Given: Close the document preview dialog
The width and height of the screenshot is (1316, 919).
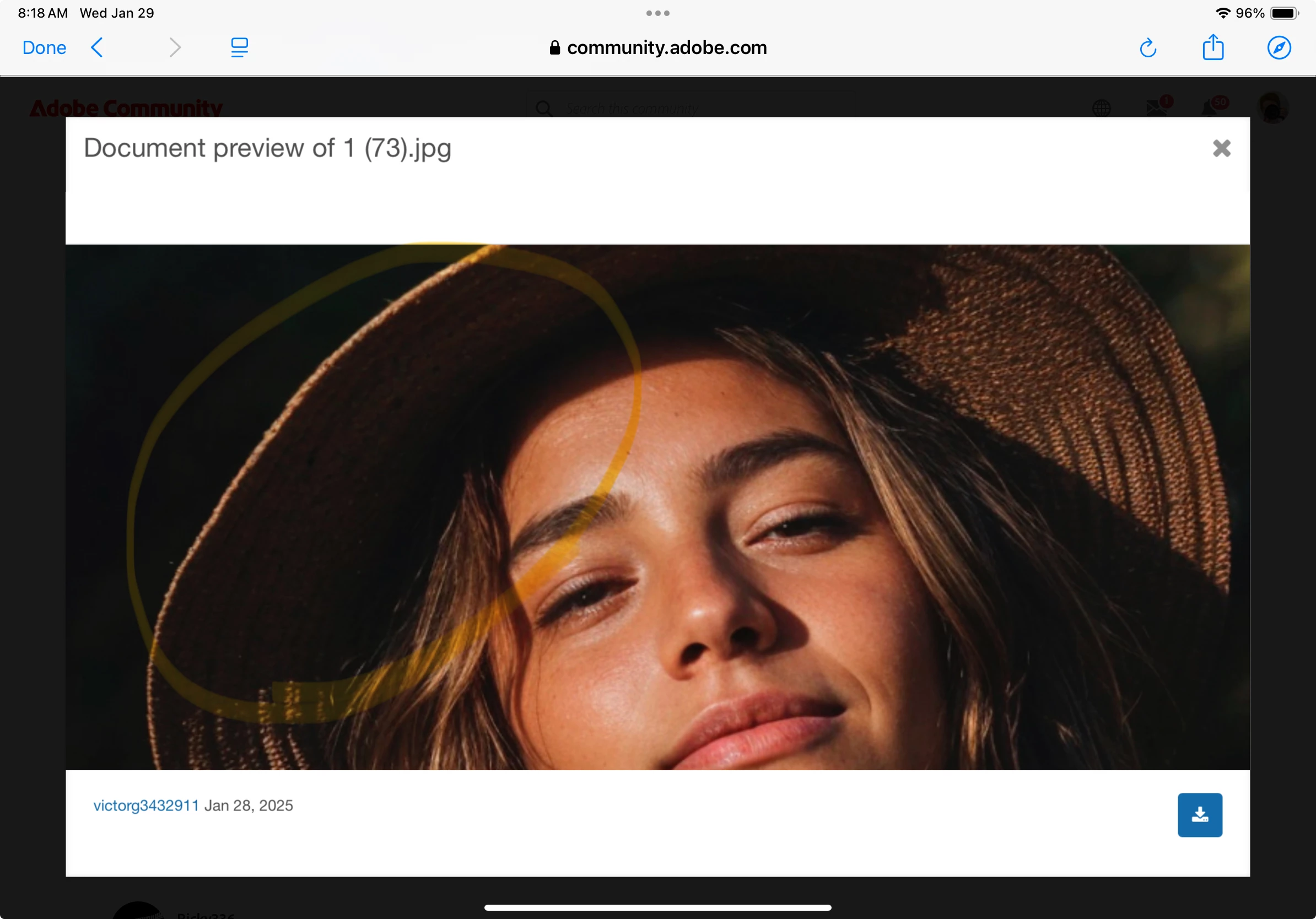Looking at the screenshot, I should [x=1221, y=148].
